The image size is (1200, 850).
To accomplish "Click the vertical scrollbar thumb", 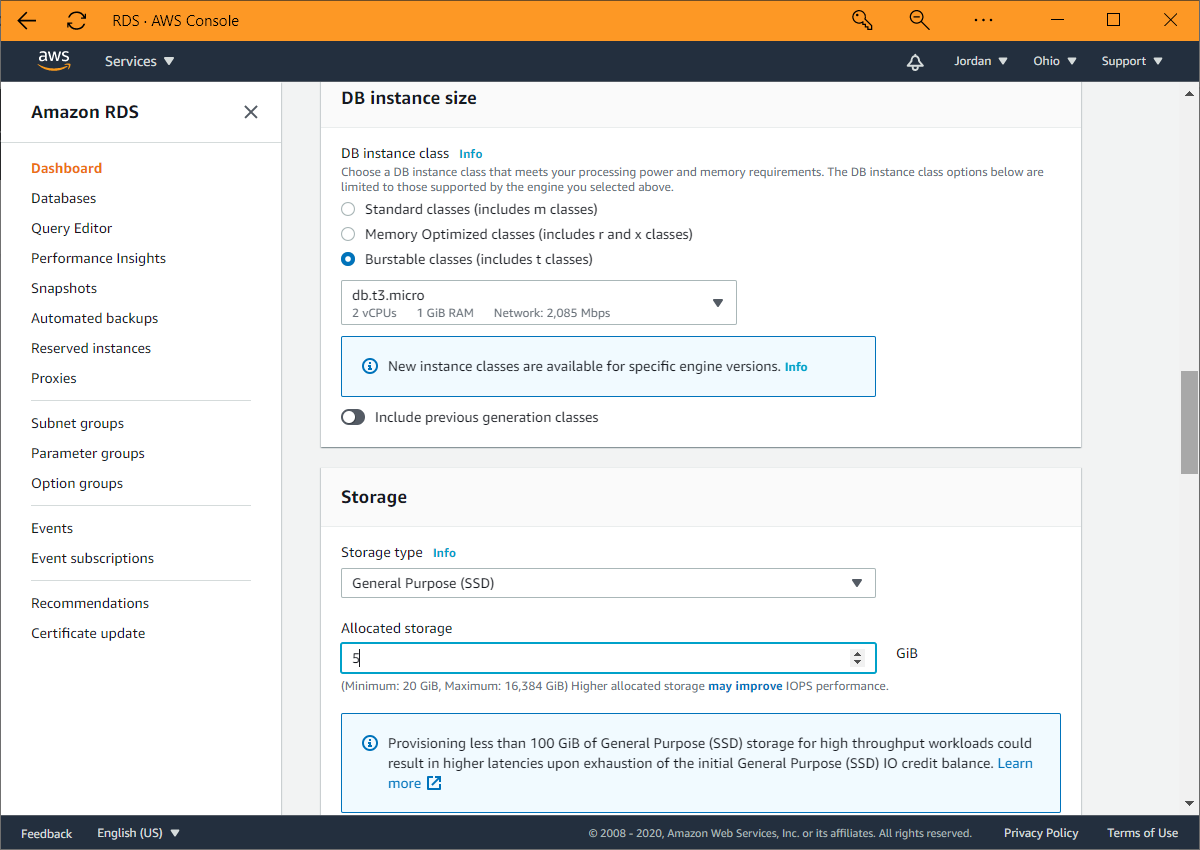I will pyautogui.click(x=1189, y=422).
